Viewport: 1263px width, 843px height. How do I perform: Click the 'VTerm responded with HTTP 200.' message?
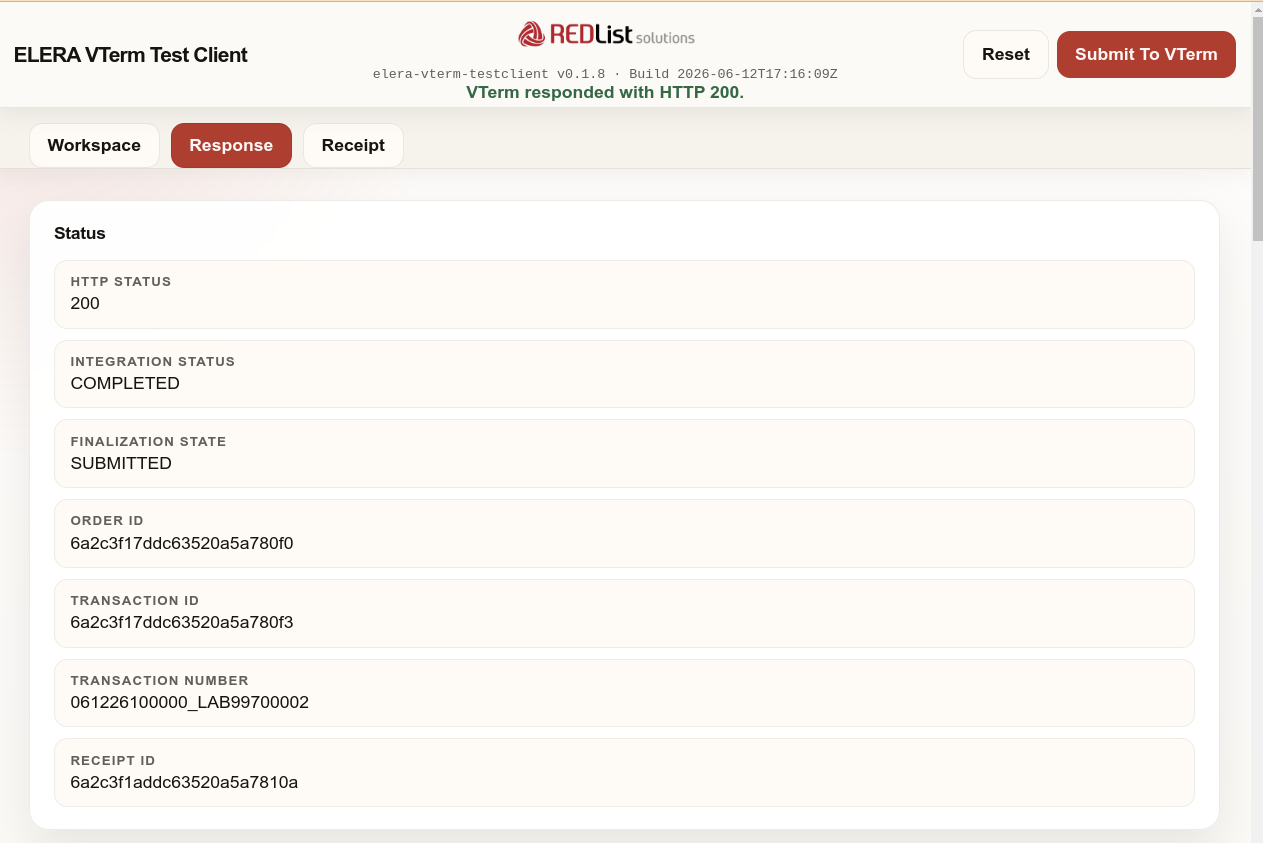point(605,92)
